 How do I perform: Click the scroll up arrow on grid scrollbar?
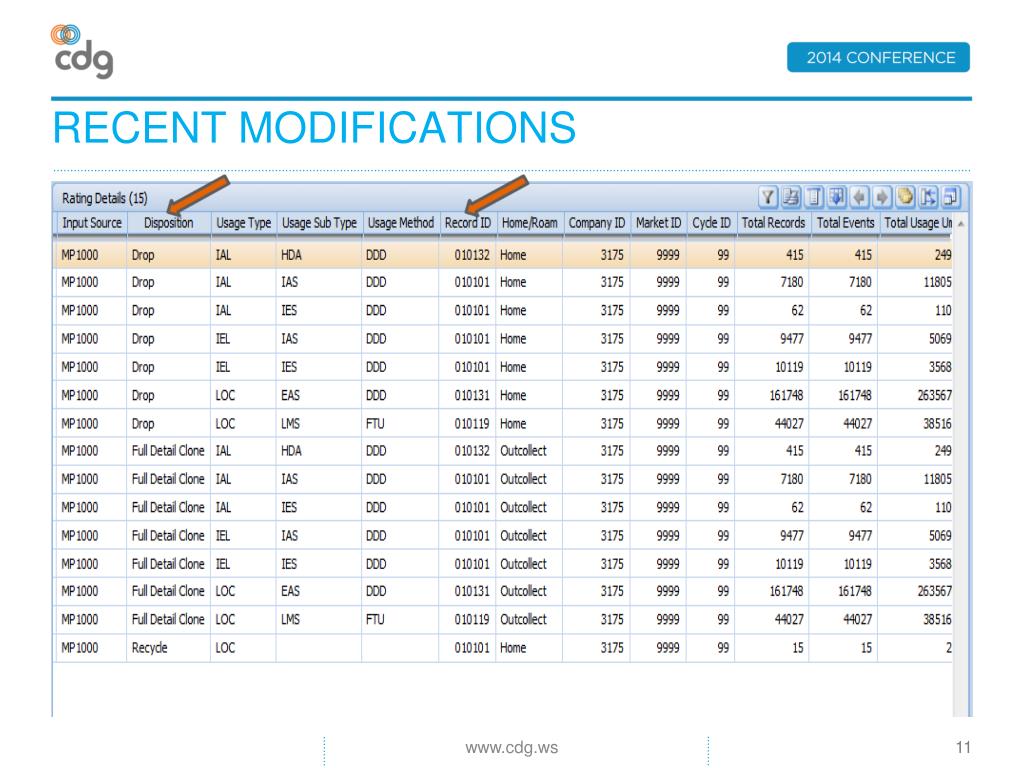pos(961,223)
